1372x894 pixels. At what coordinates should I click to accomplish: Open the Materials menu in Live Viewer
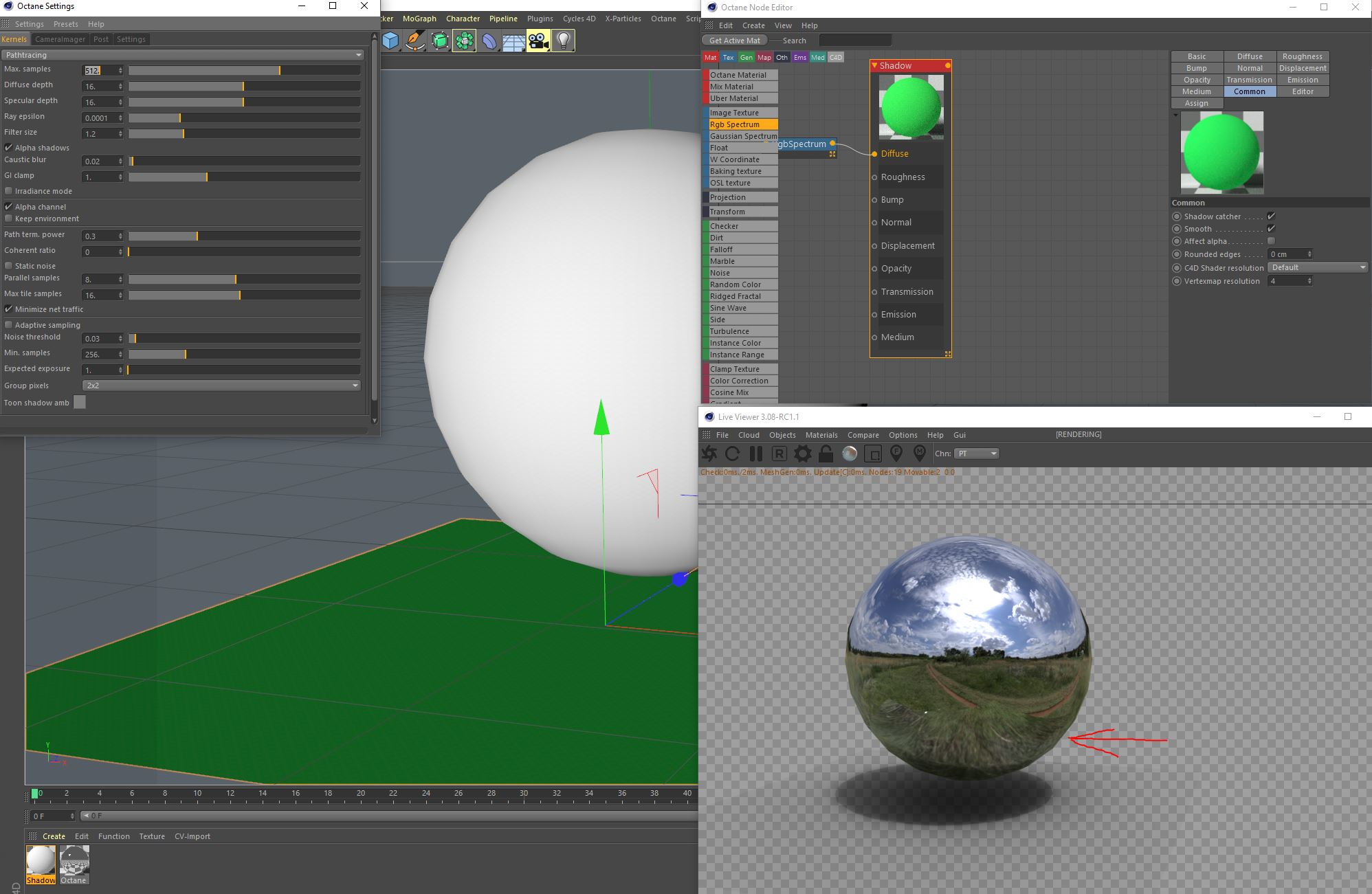click(x=821, y=435)
